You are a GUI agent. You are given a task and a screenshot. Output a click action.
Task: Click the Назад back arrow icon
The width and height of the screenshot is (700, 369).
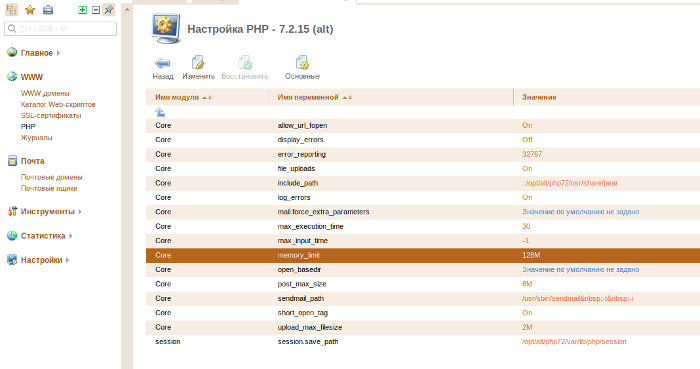162,63
